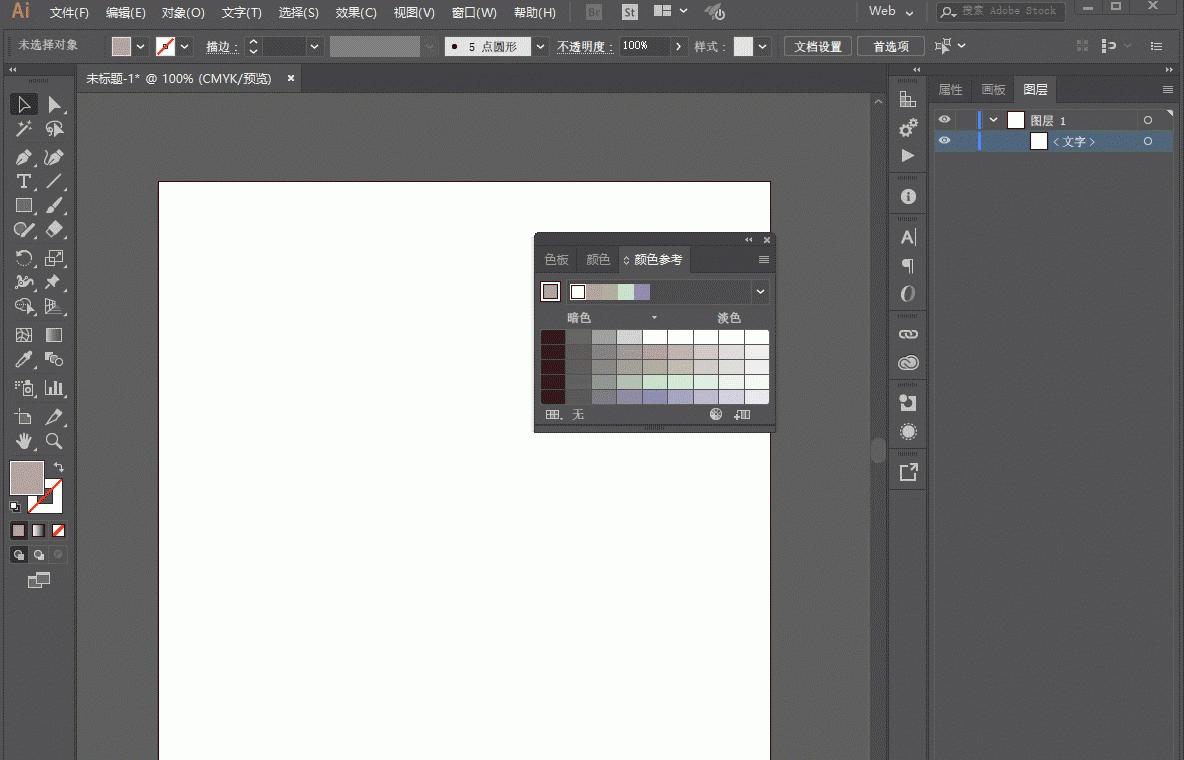Viewport: 1184px width, 760px height.
Task: Select the Artboard tool
Action: [23, 416]
